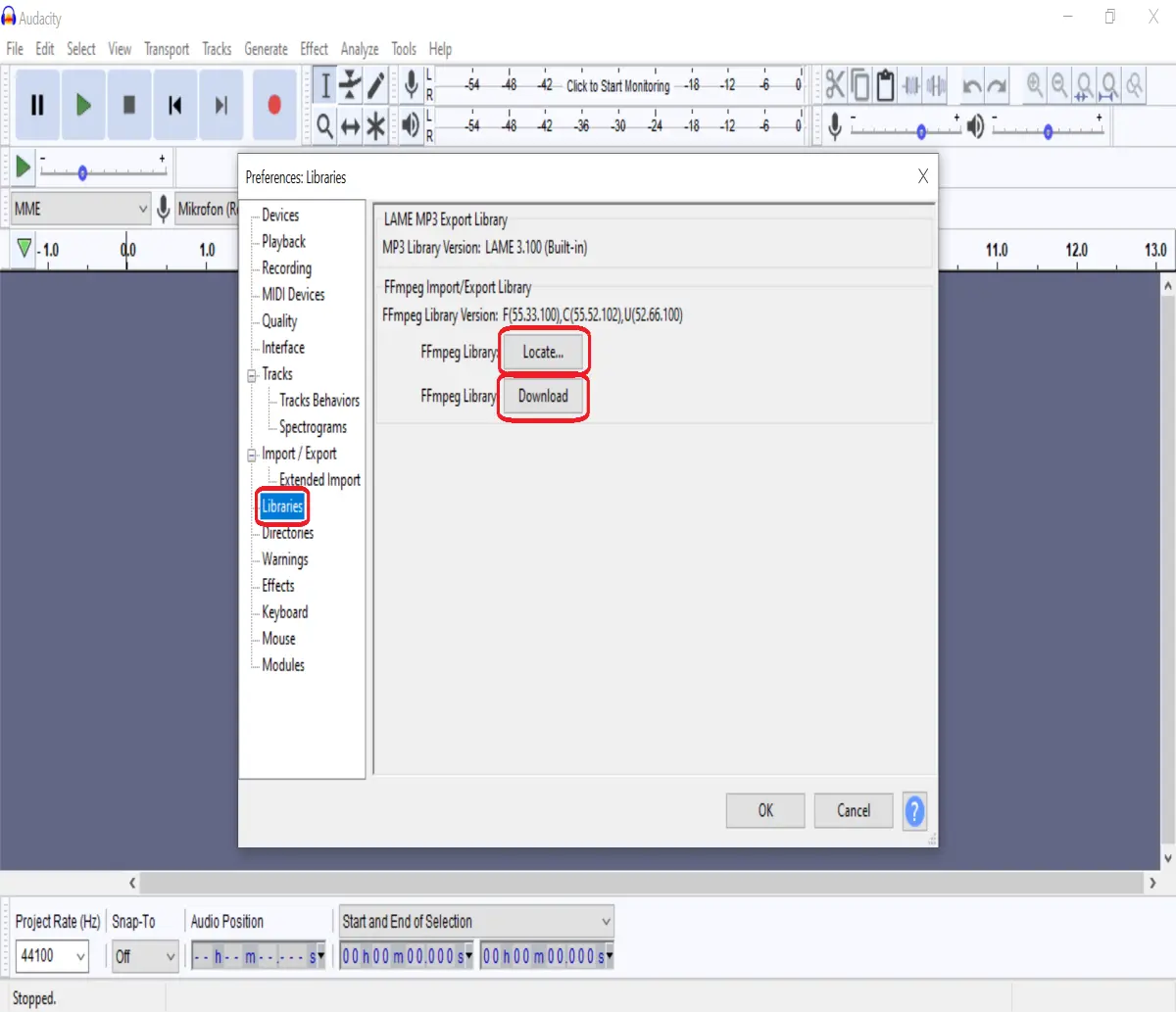The height and width of the screenshot is (1012, 1176).
Task: Collapse the Tracks tree node
Action: 252,375
